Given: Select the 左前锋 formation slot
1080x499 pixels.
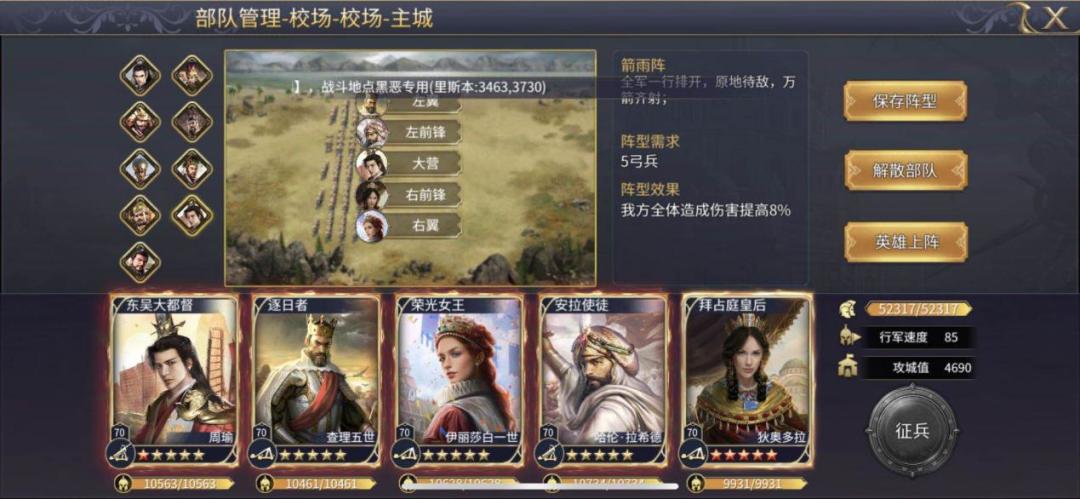Looking at the screenshot, I should click(408, 132).
